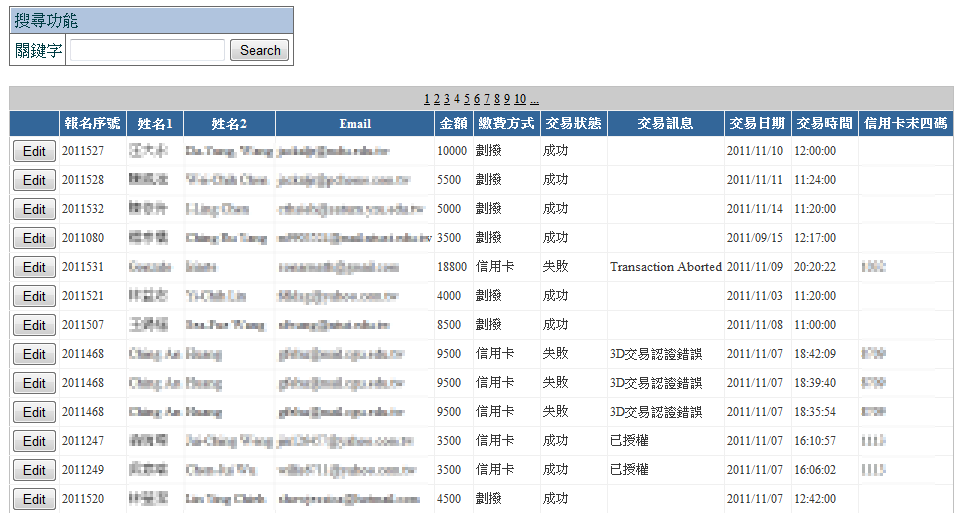The width and height of the screenshot is (961, 513).
Task: Click the '...' more pages link
Action: [535, 99]
